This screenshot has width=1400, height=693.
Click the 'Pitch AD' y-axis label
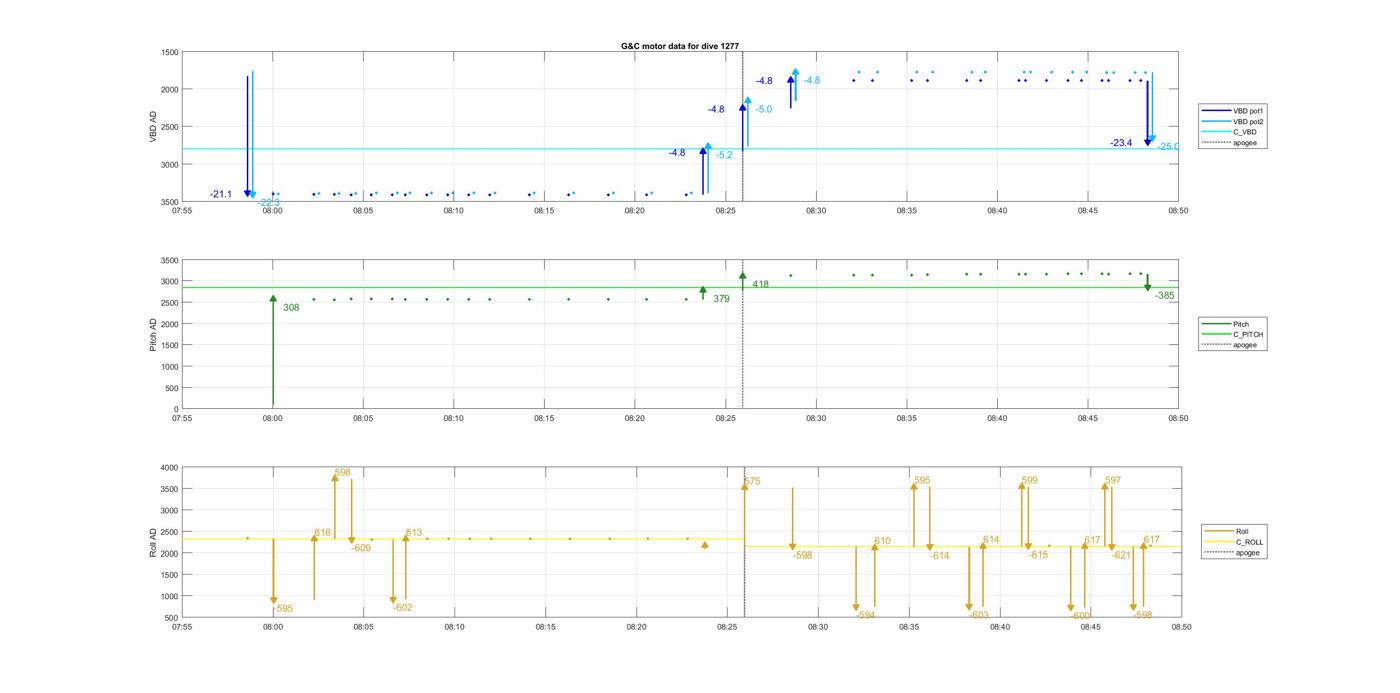click(x=154, y=335)
